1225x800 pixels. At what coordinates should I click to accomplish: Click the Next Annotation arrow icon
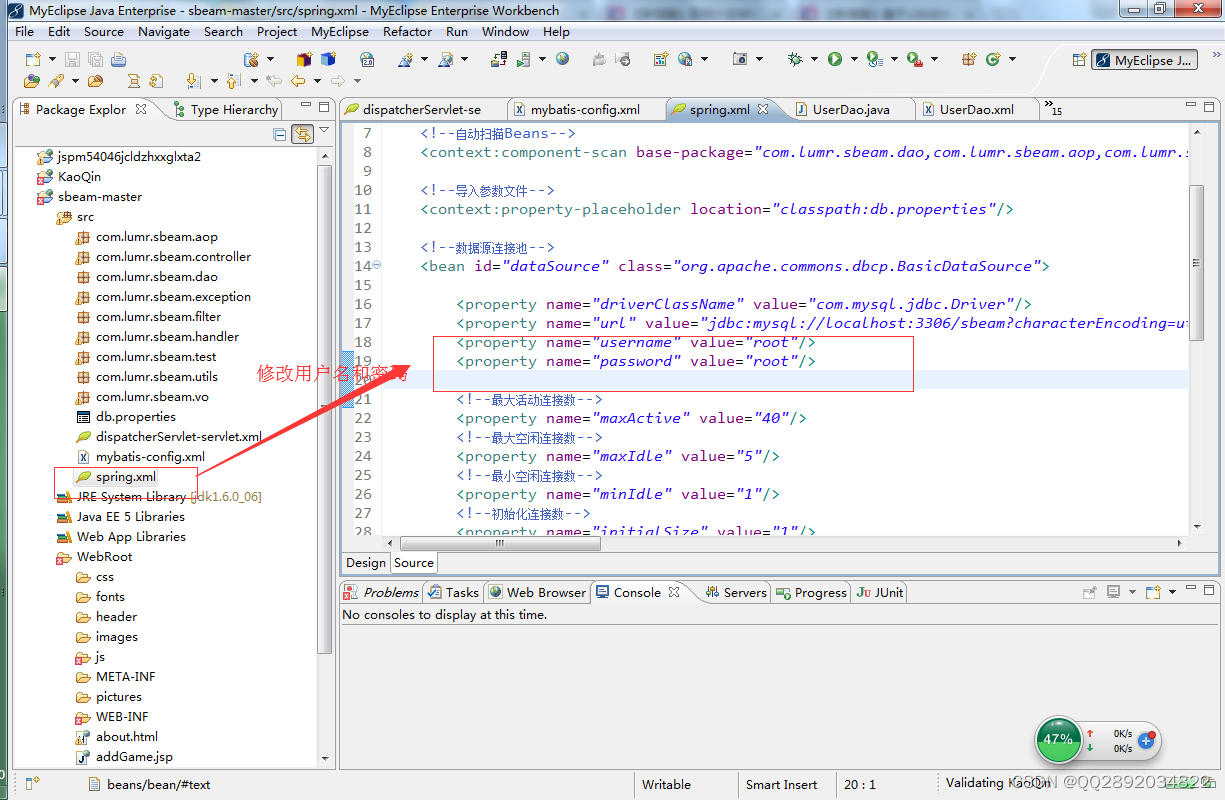[x=192, y=81]
